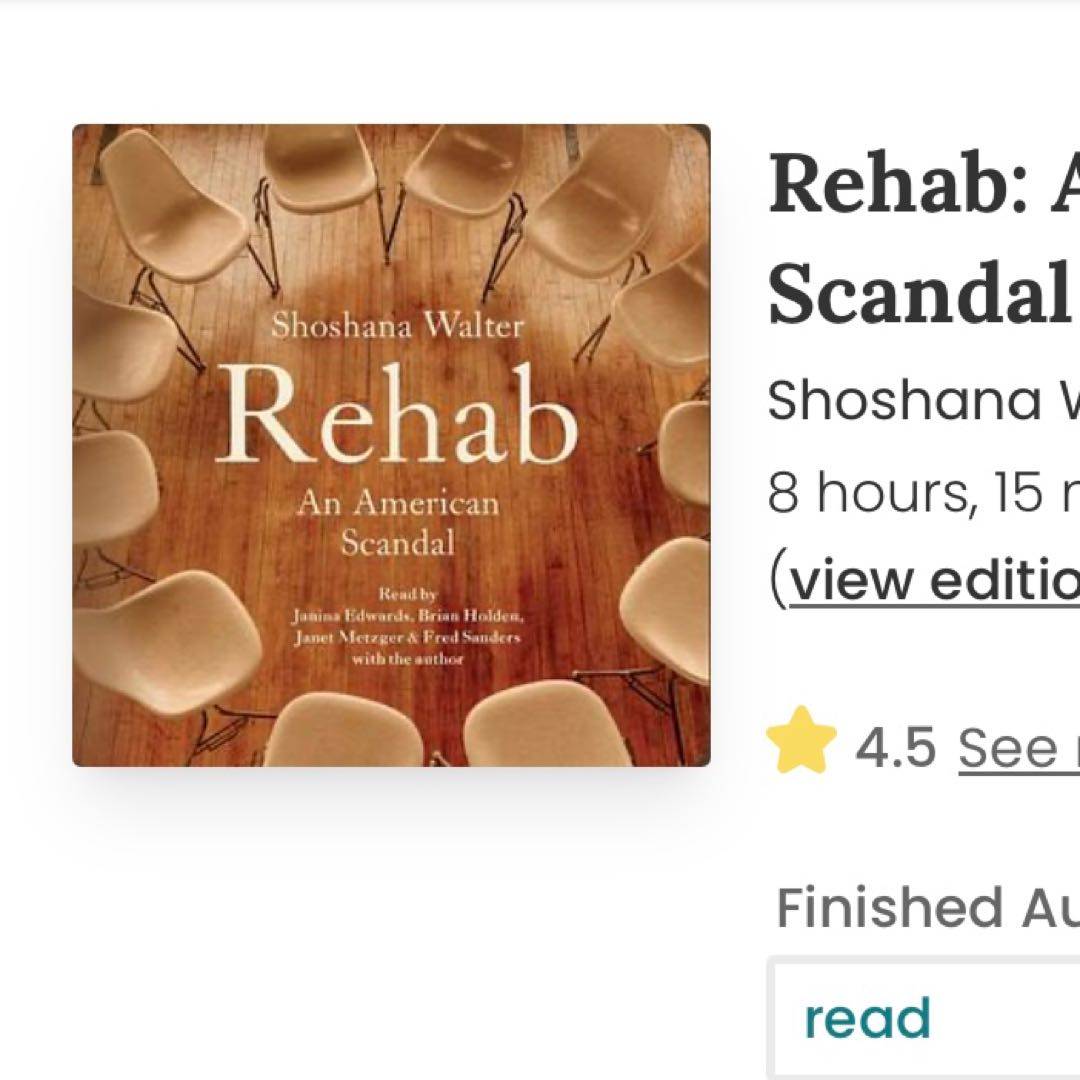The image size is (1080, 1080).
Task: Click the 'Rehab:' book title heading
Action: pos(898,187)
